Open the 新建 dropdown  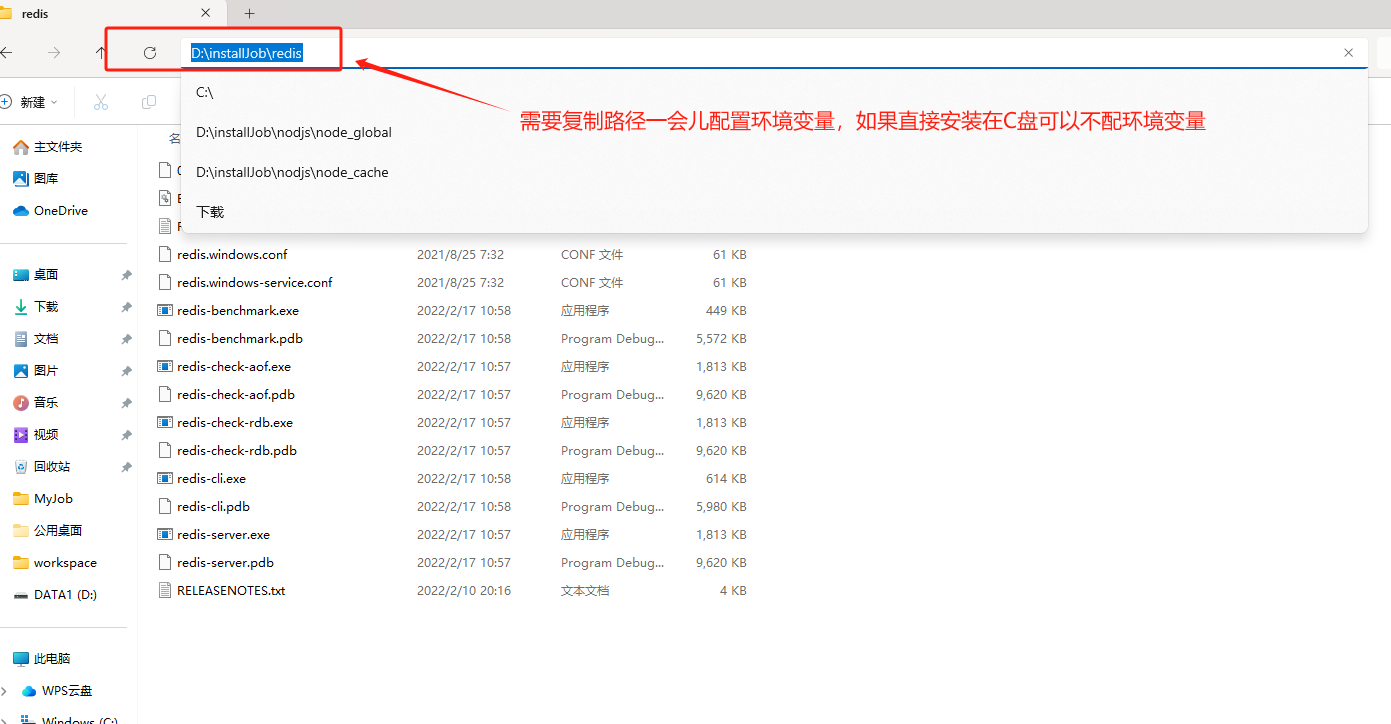pyautogui.click(x=29, y=102)
